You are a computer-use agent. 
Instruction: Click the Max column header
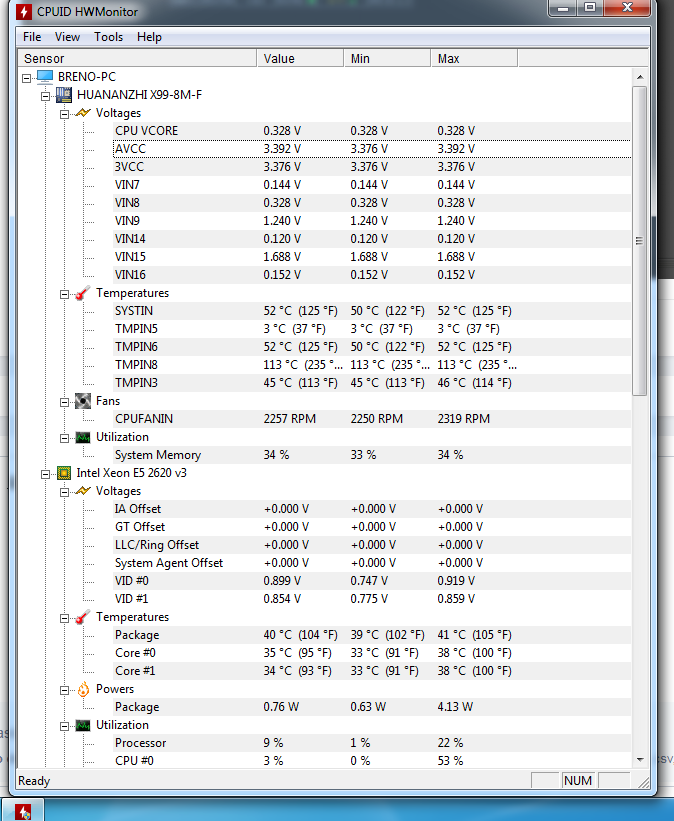coord(474,59)
